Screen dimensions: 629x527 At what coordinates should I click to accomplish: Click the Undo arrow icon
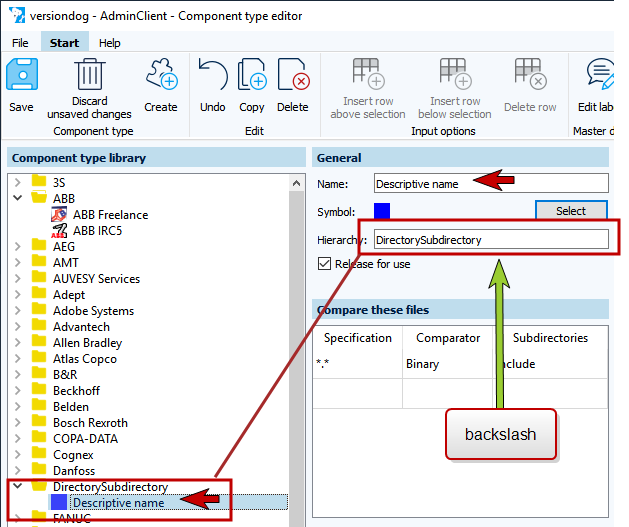pos(212,76)
